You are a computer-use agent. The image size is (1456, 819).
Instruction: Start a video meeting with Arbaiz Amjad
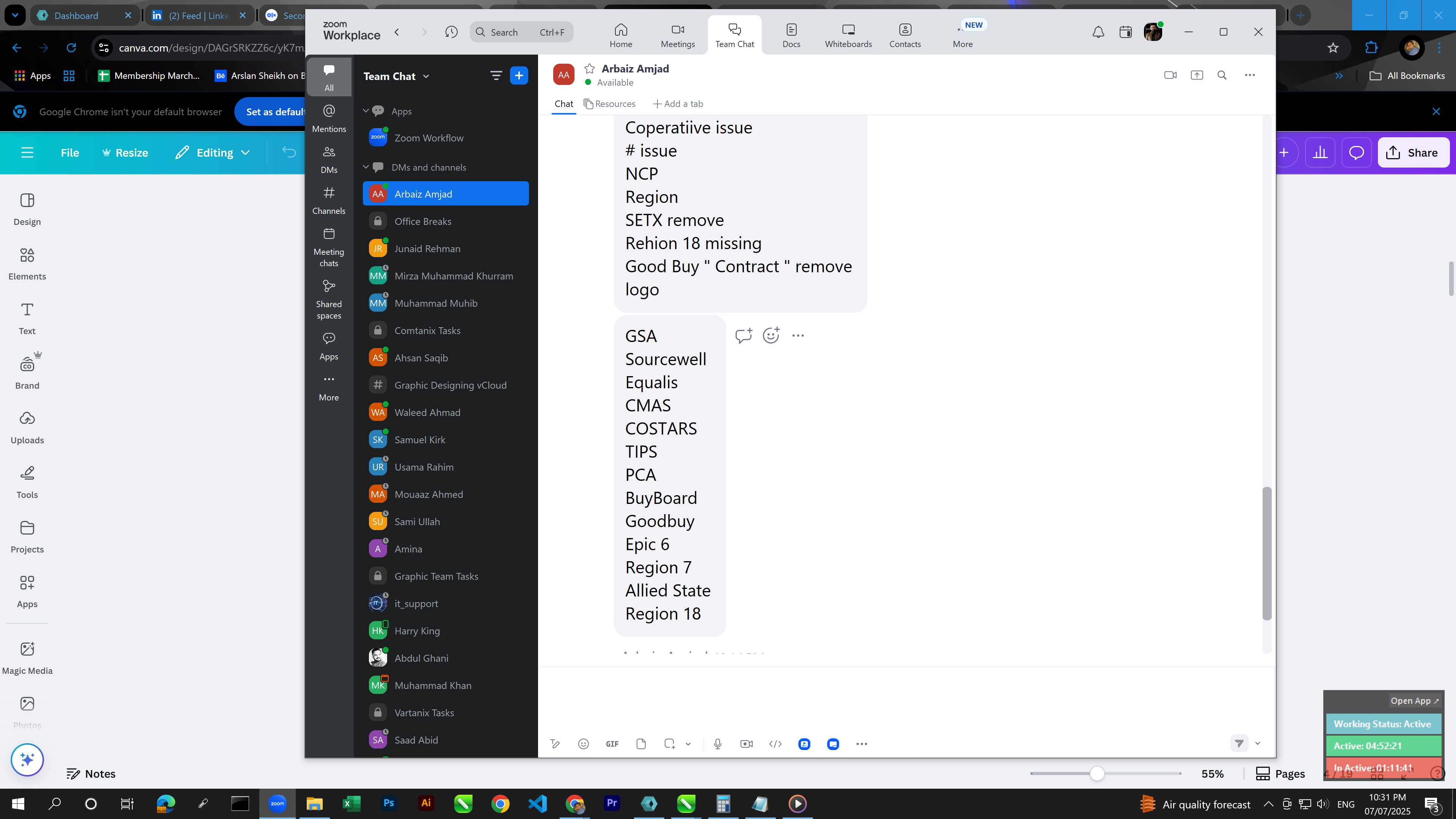coord(1170,75)
